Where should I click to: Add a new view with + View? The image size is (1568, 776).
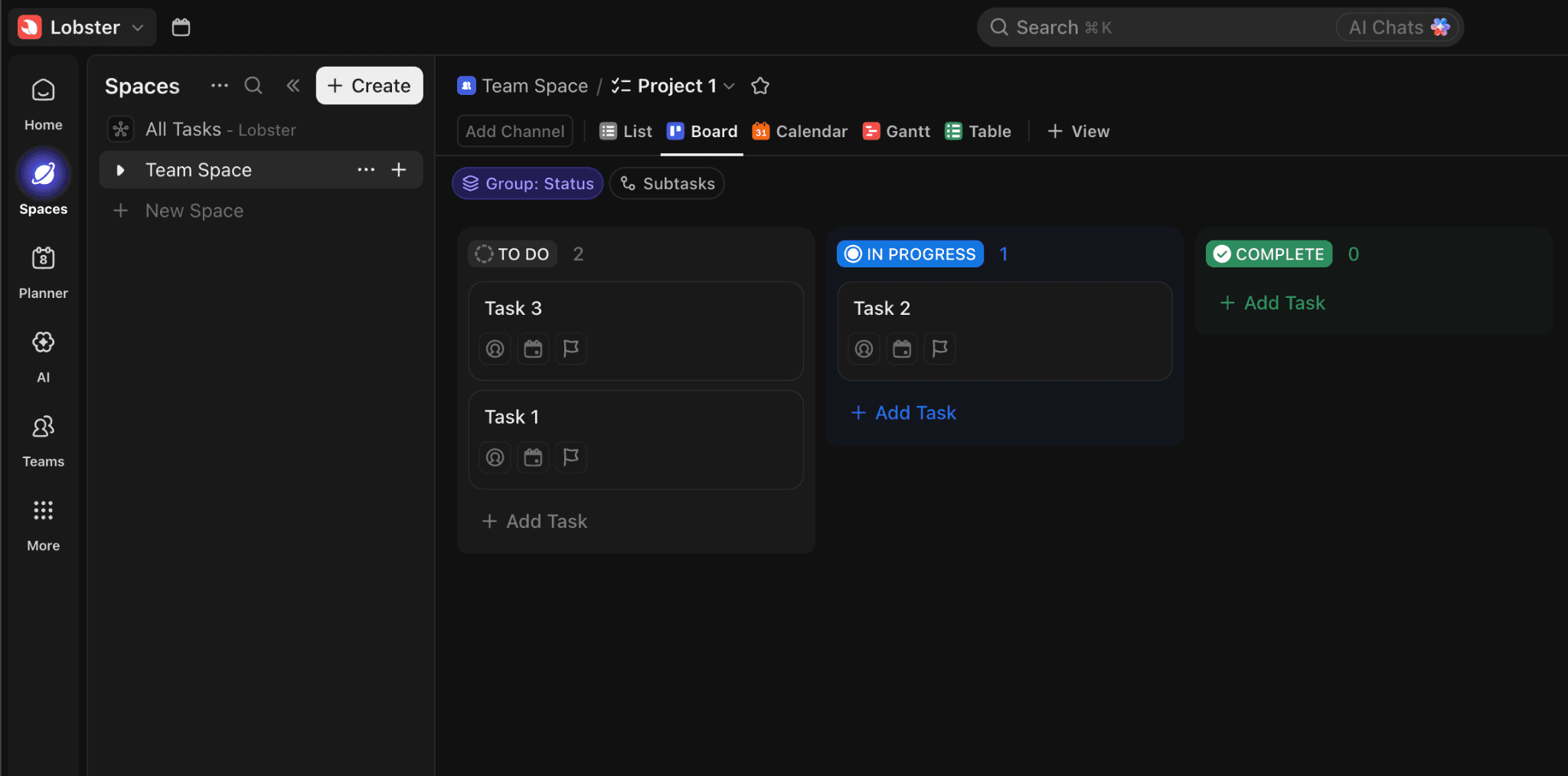(x=1078, y=132)
